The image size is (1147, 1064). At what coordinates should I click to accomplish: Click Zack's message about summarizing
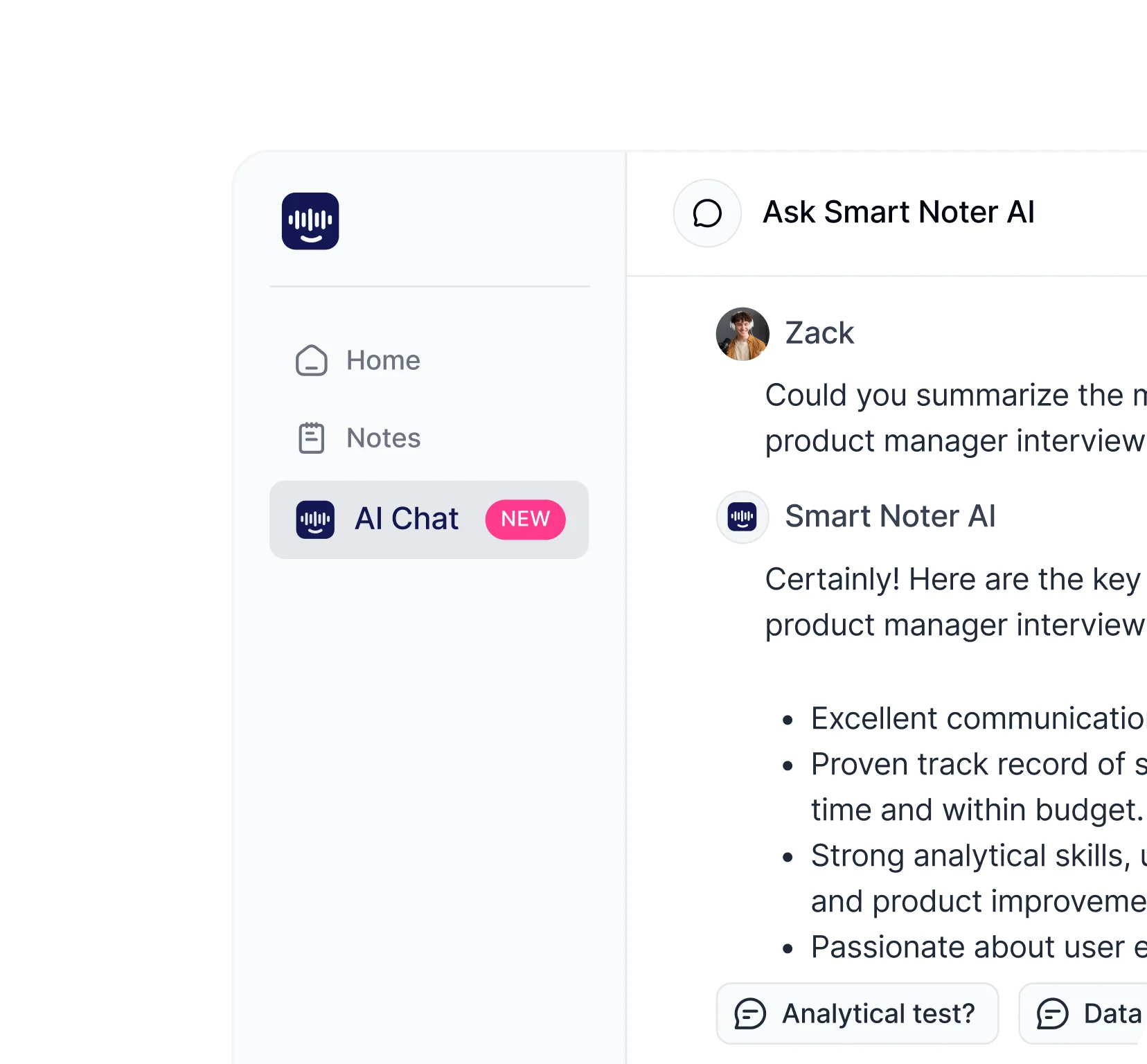(956, 418)
